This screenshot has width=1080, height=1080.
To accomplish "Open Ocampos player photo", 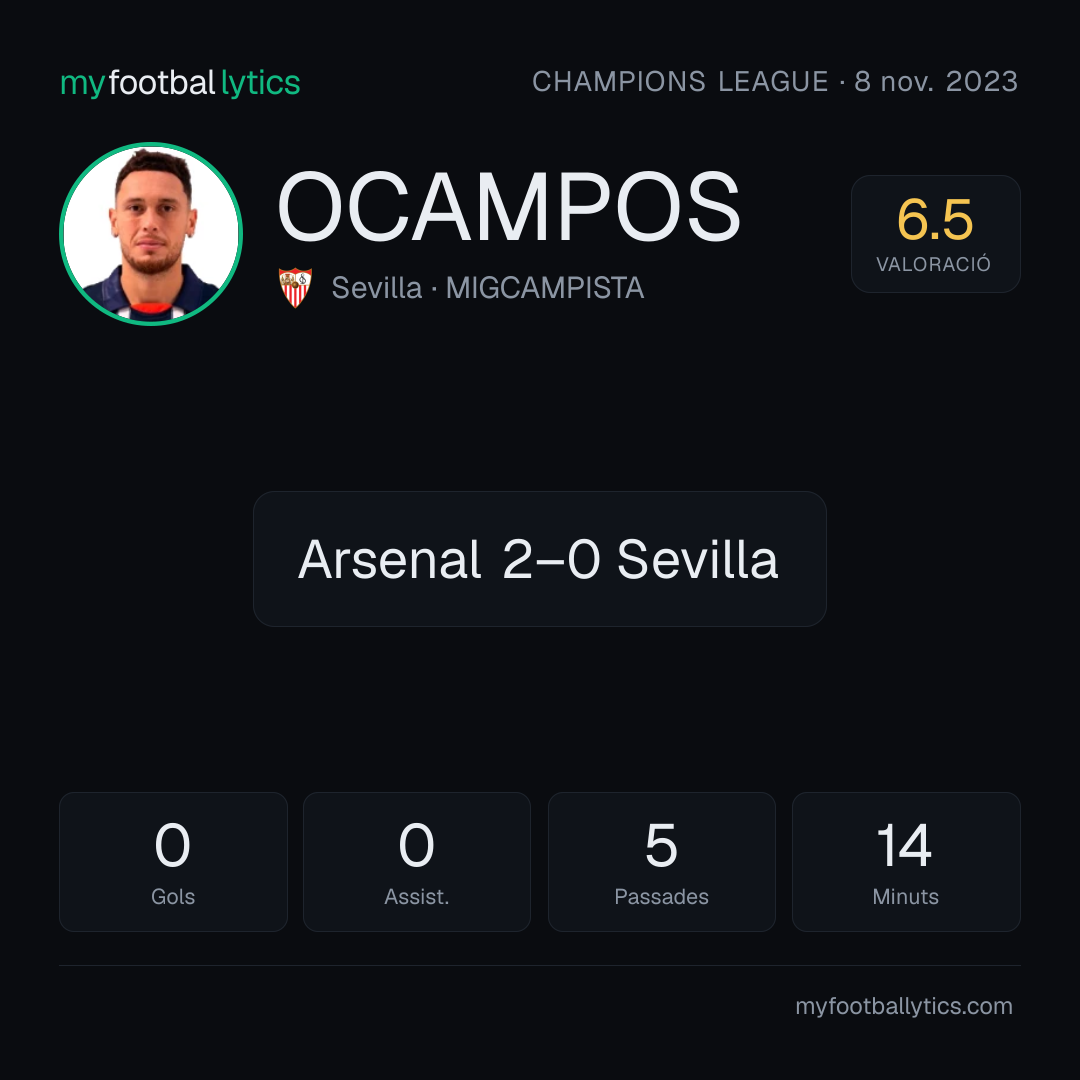I will 151,233.
